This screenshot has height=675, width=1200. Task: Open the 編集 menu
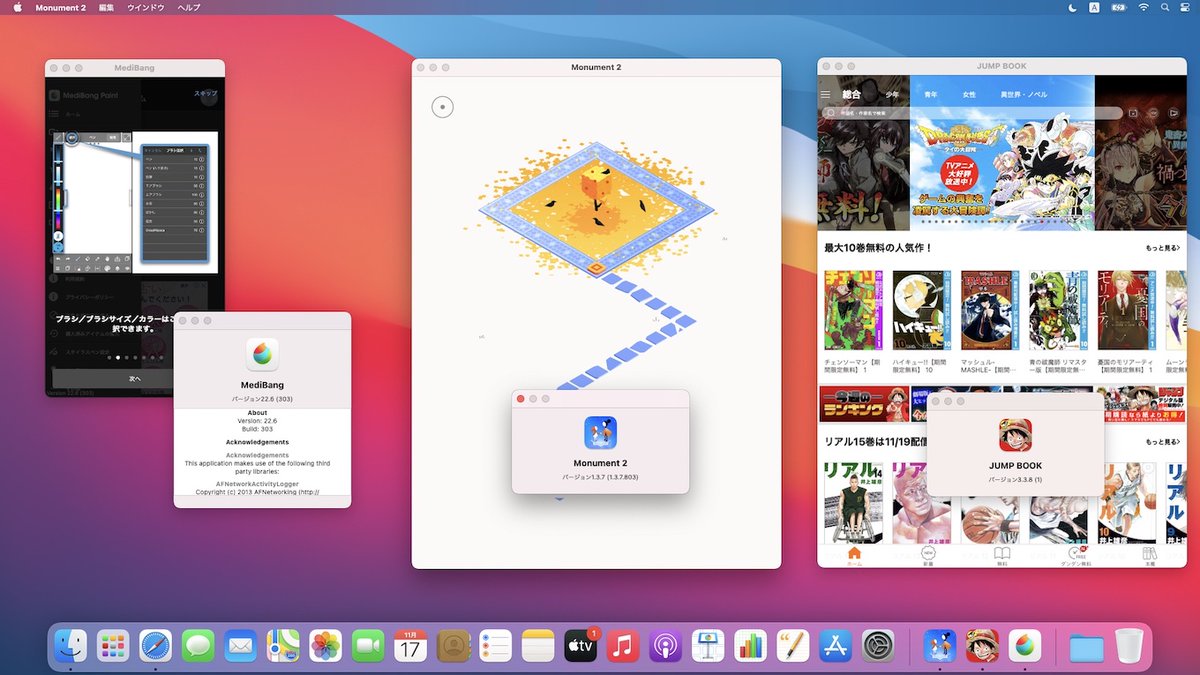(x=106, y=7)
